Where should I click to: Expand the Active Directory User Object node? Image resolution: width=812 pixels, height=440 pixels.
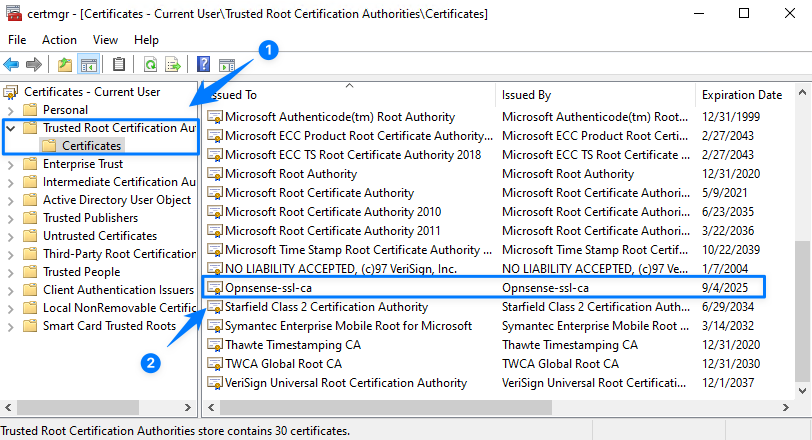[x=10, y=200]
